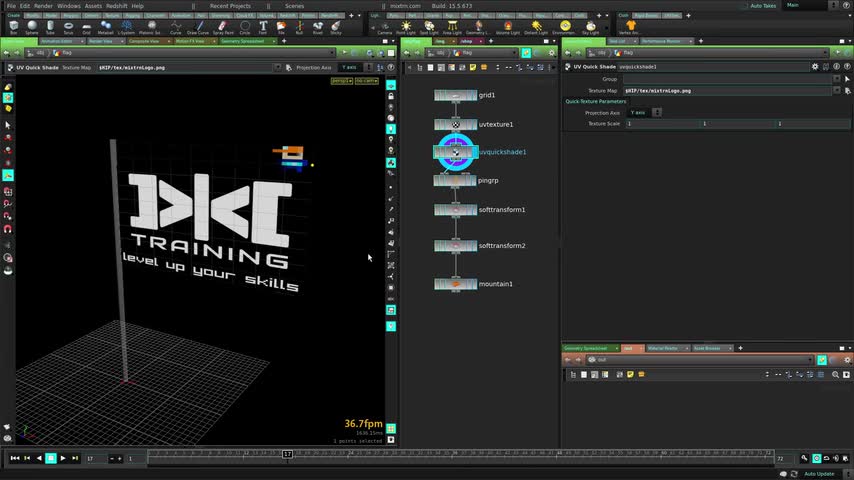This screenshot has width=854, height=480.
Task: Toggle the viewport lock camera icon
Action: pyautogui.click(x=391, y=96)
